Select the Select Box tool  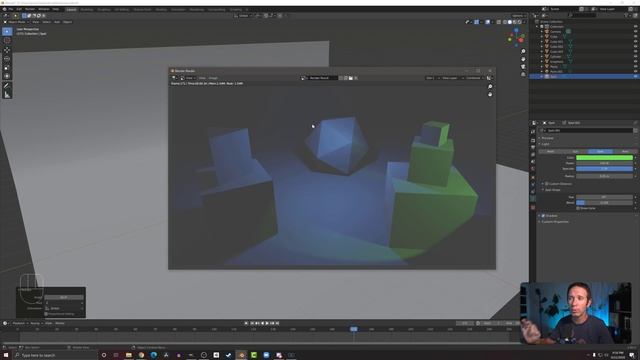coord(7,31)
